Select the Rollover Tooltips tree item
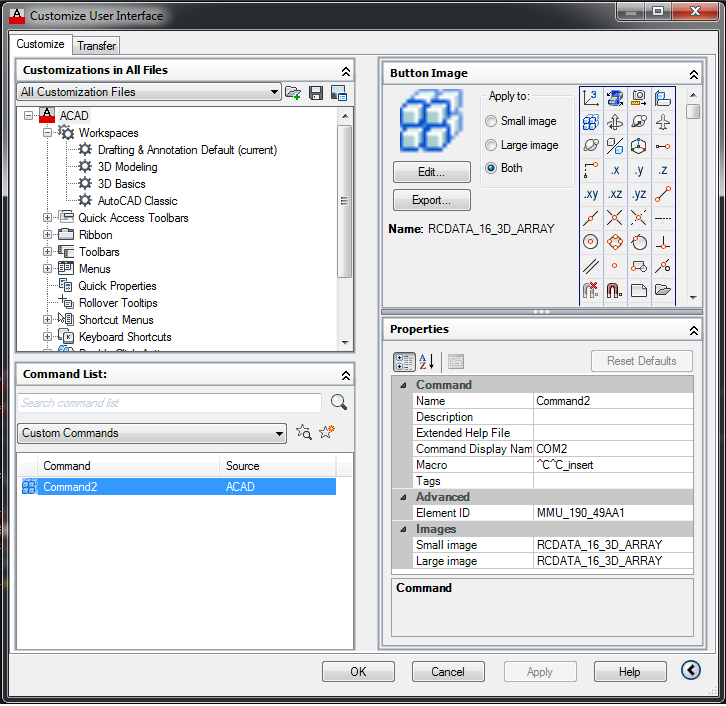Image resolution: width=726 pixels, height=706 pixels. pyautogui.click(x=118, y=303)
